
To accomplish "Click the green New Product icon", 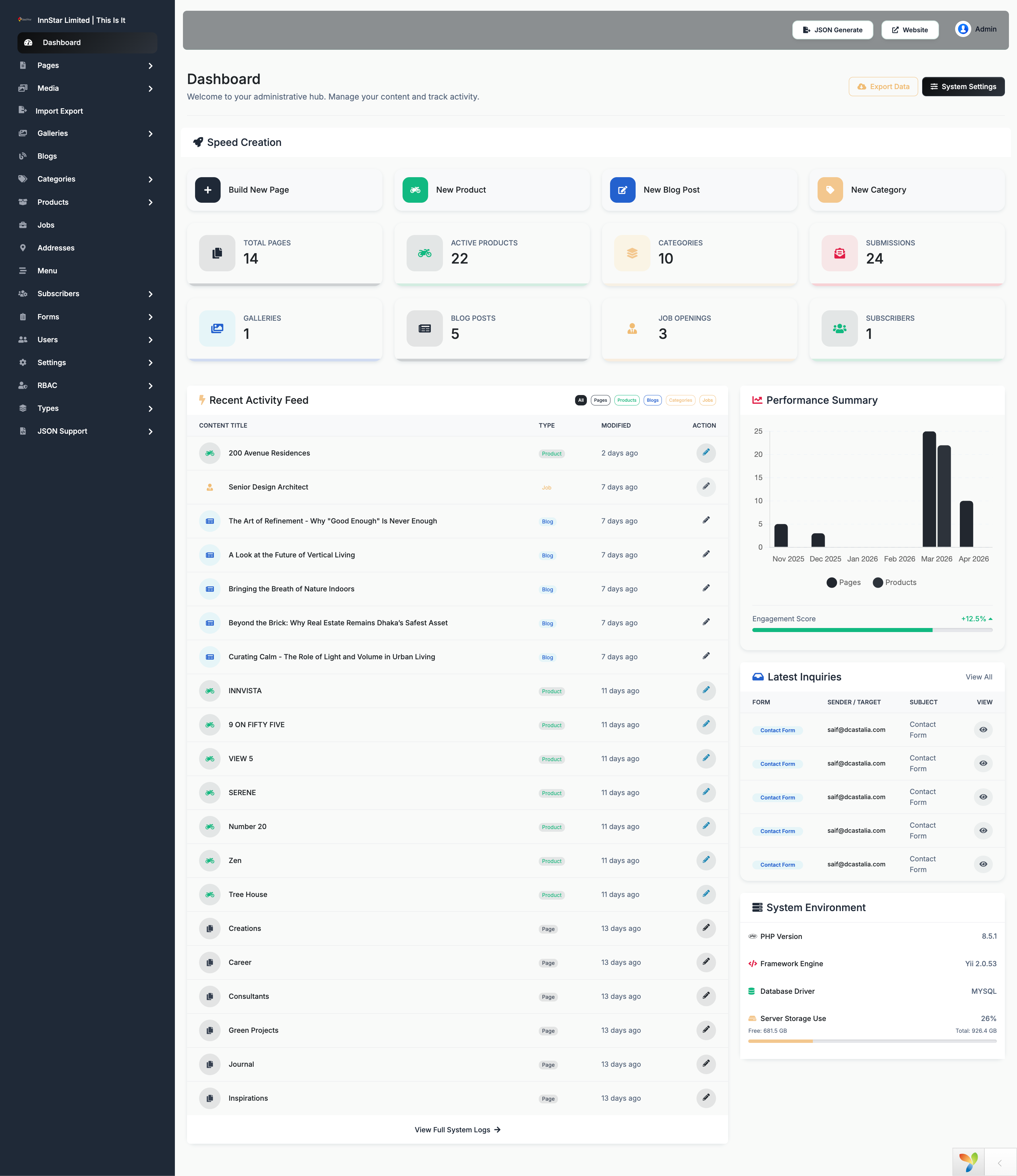I will tap(415, 190).
